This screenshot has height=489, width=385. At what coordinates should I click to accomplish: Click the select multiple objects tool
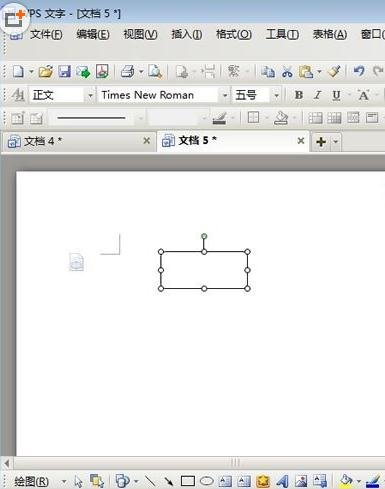(x=97, y=481)
